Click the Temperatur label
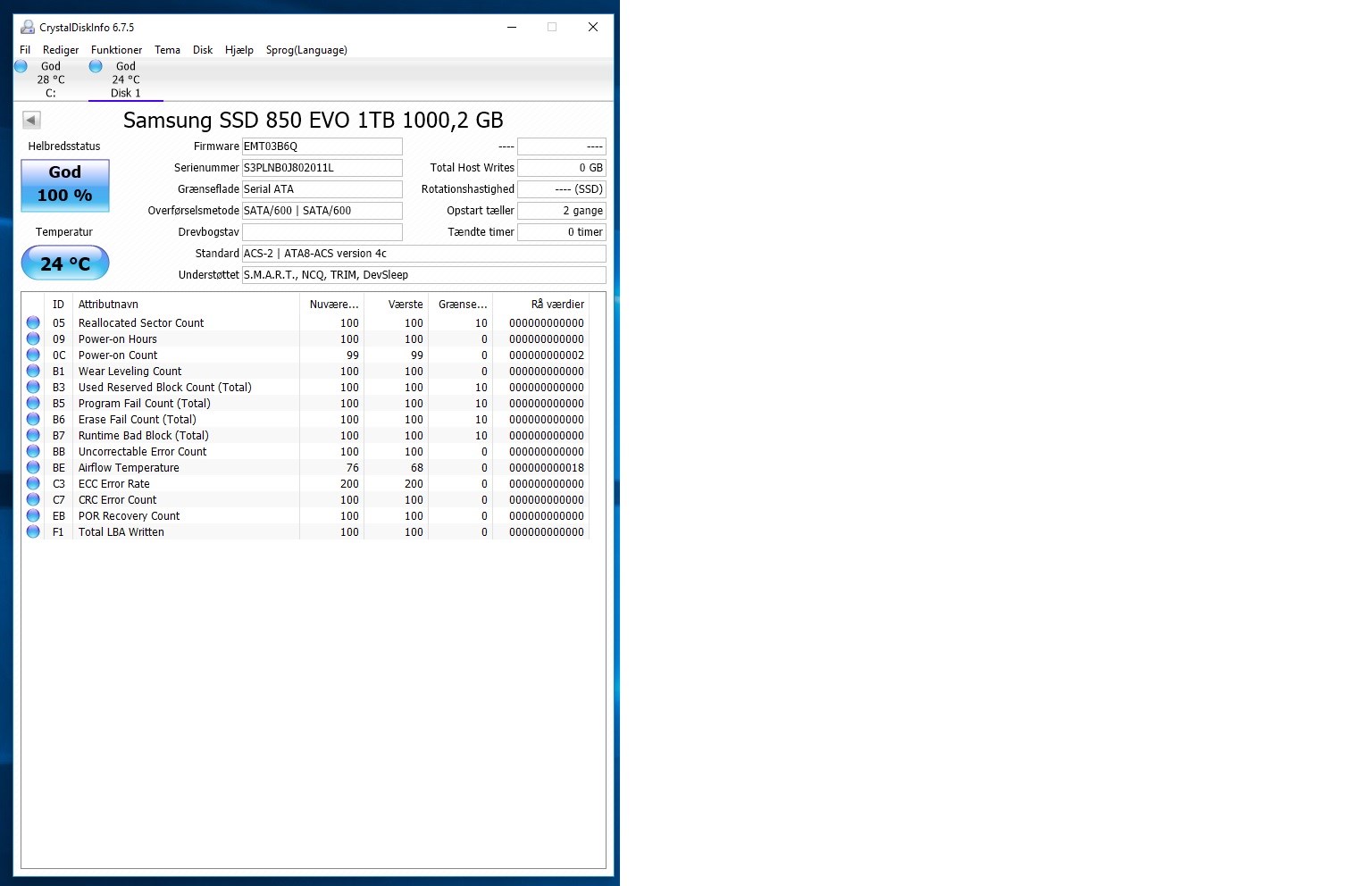The height and width of the screenshot is (886, 1372). coord(64,232)
